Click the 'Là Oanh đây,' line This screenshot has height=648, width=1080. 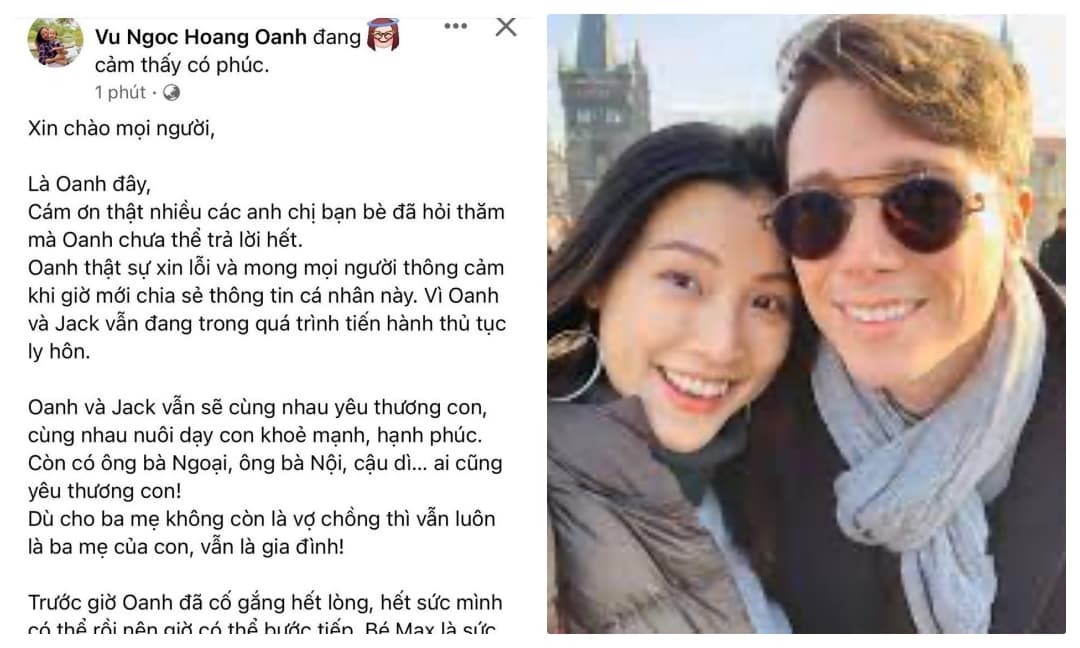pyautogui.click(x=90, y=185)
